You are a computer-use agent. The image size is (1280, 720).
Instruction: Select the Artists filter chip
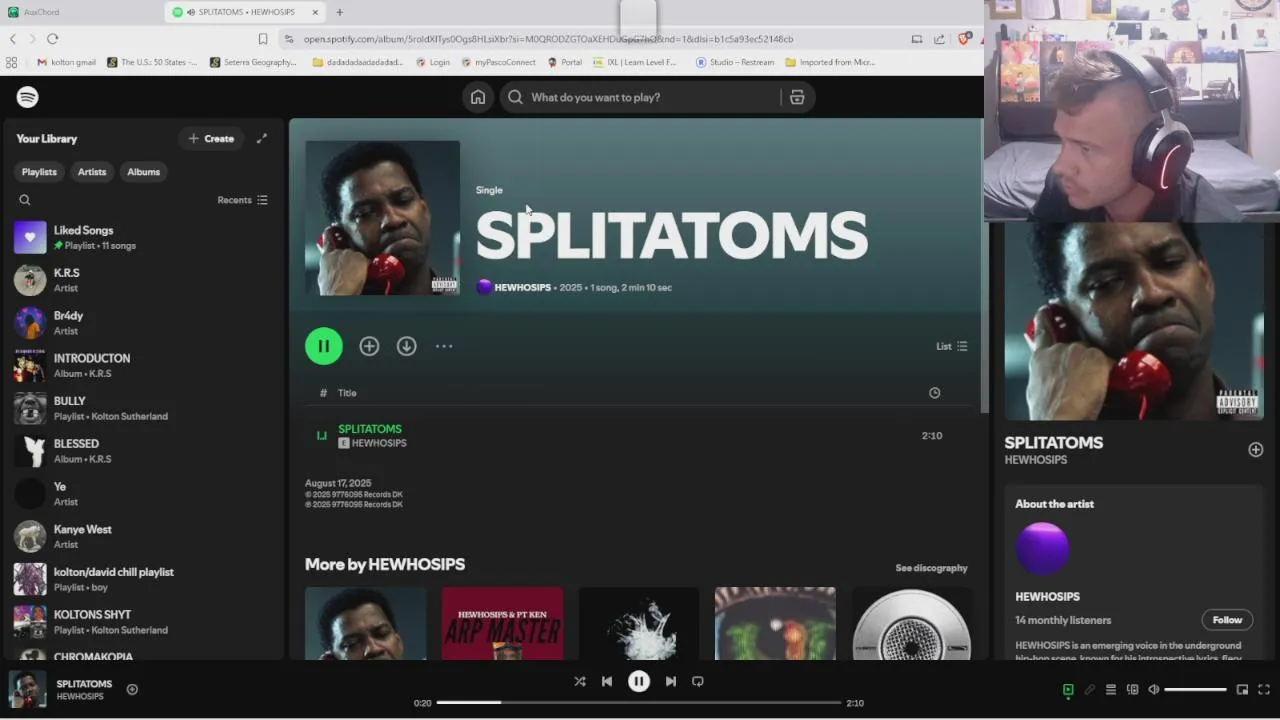[x=92, y=172]
